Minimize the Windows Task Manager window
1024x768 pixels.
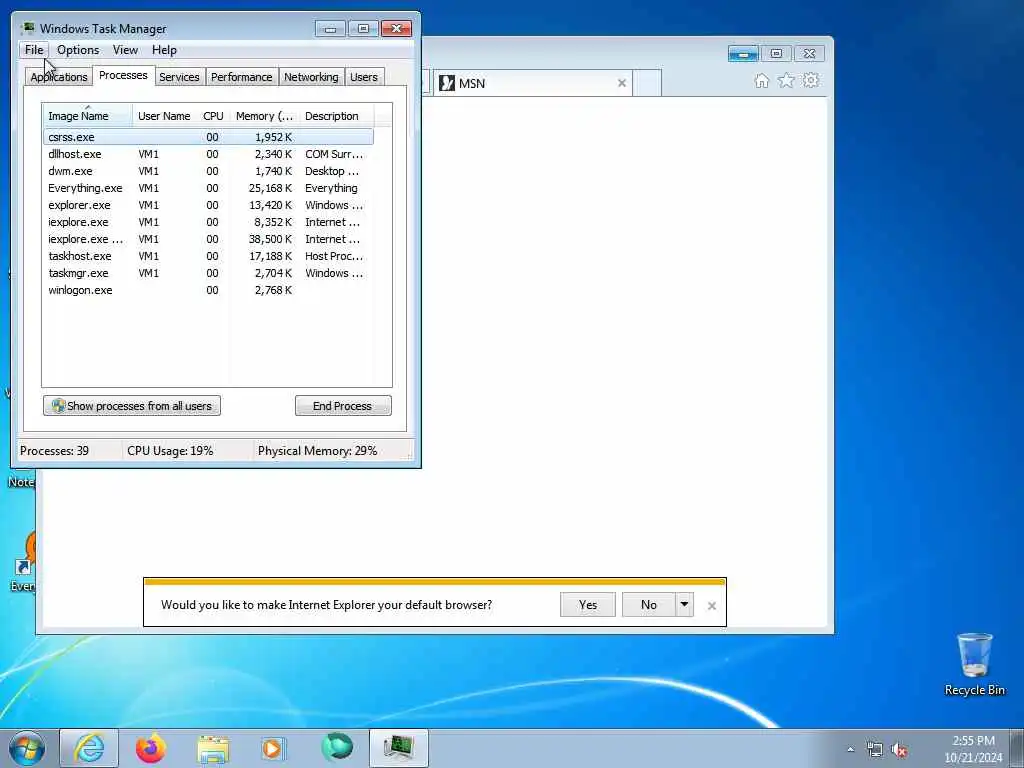pyautogui.click(x=330, y=29)
